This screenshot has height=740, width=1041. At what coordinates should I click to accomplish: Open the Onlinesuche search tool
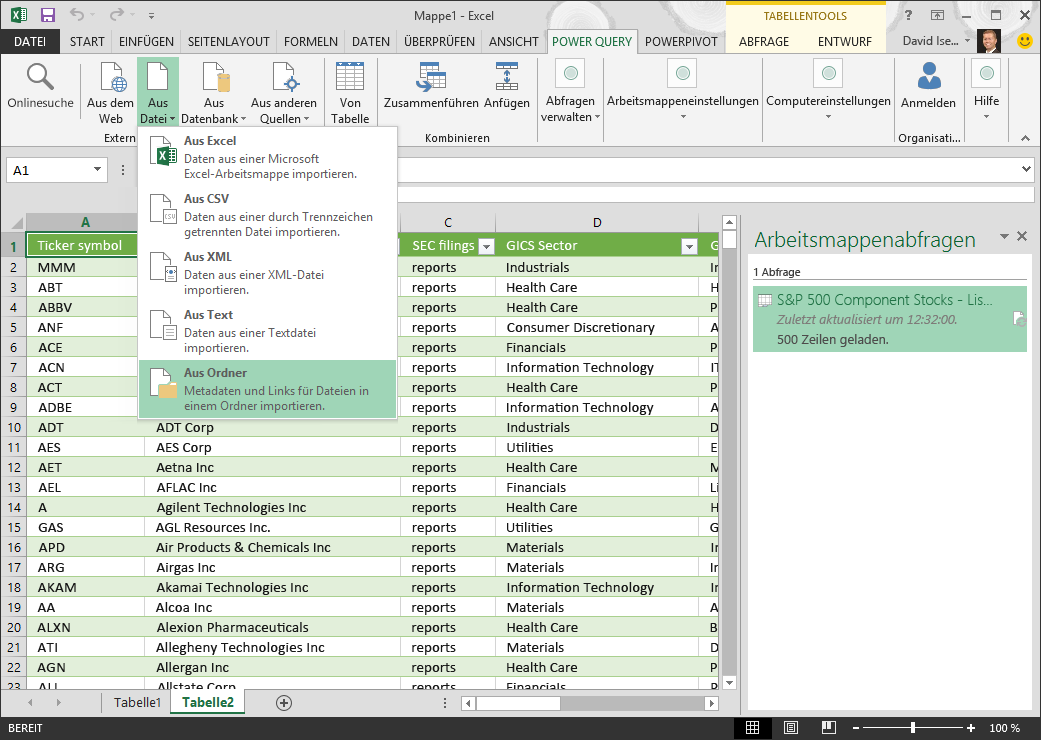pyautogui.click(x=40, y=86)
